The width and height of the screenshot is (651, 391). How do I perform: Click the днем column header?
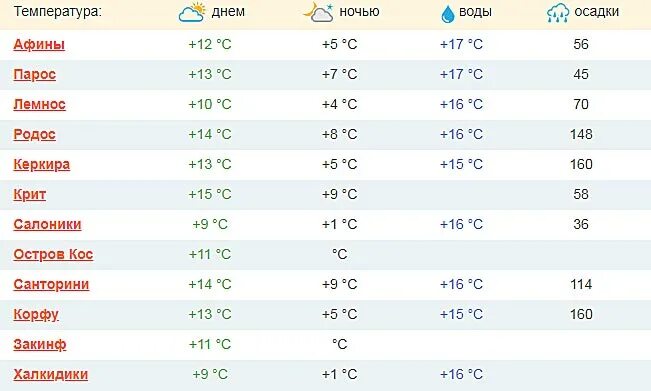[x=228, y=12]
